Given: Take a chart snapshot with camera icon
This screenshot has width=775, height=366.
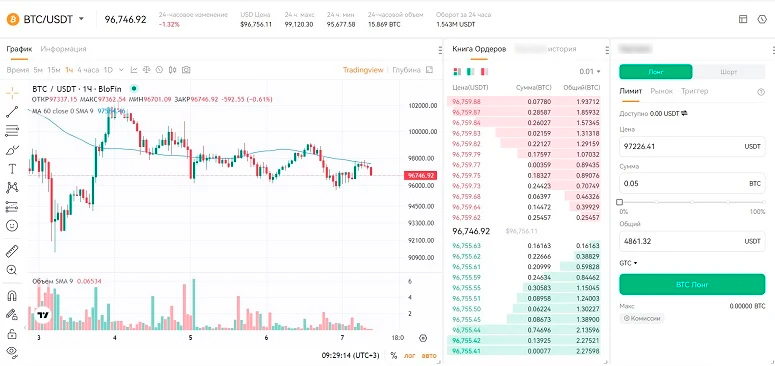Looking at the screenshot, I should [186, 70].
